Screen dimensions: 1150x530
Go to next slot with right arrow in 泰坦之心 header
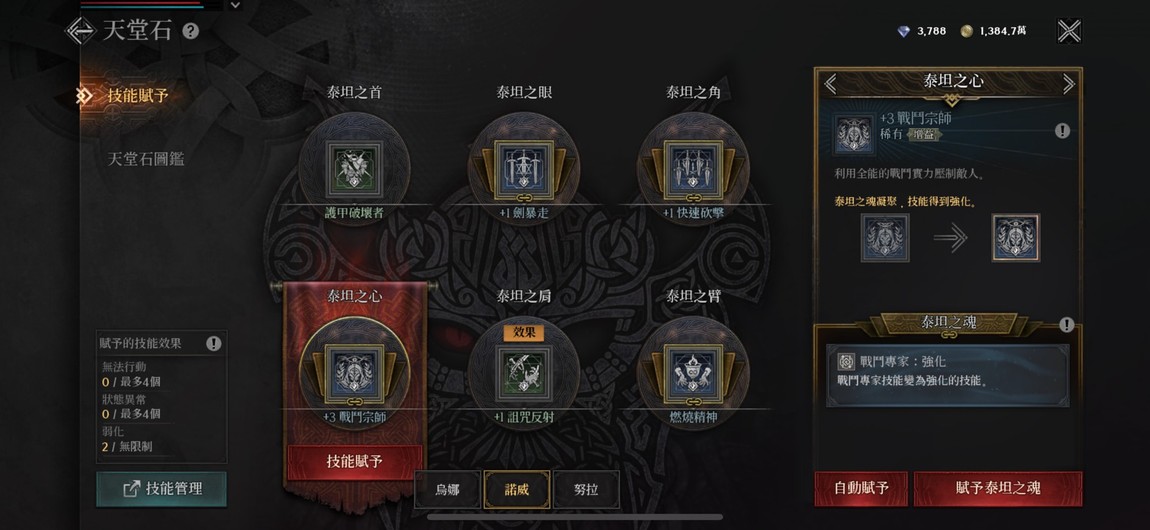1069,84
